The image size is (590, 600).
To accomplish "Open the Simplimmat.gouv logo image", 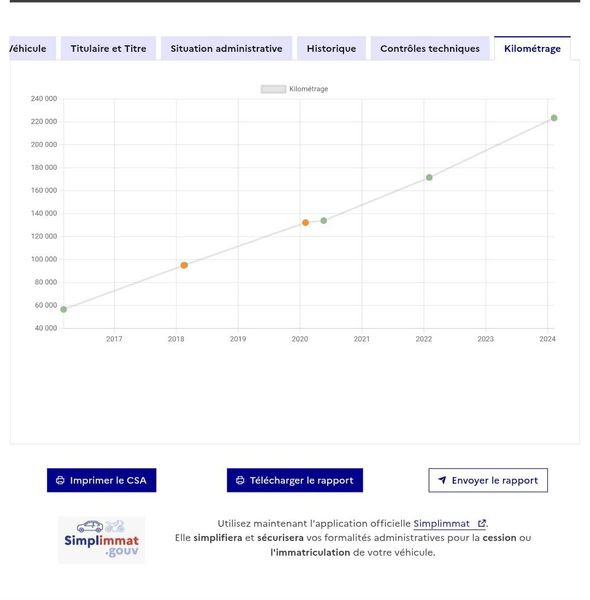I will tap(102, 540).
